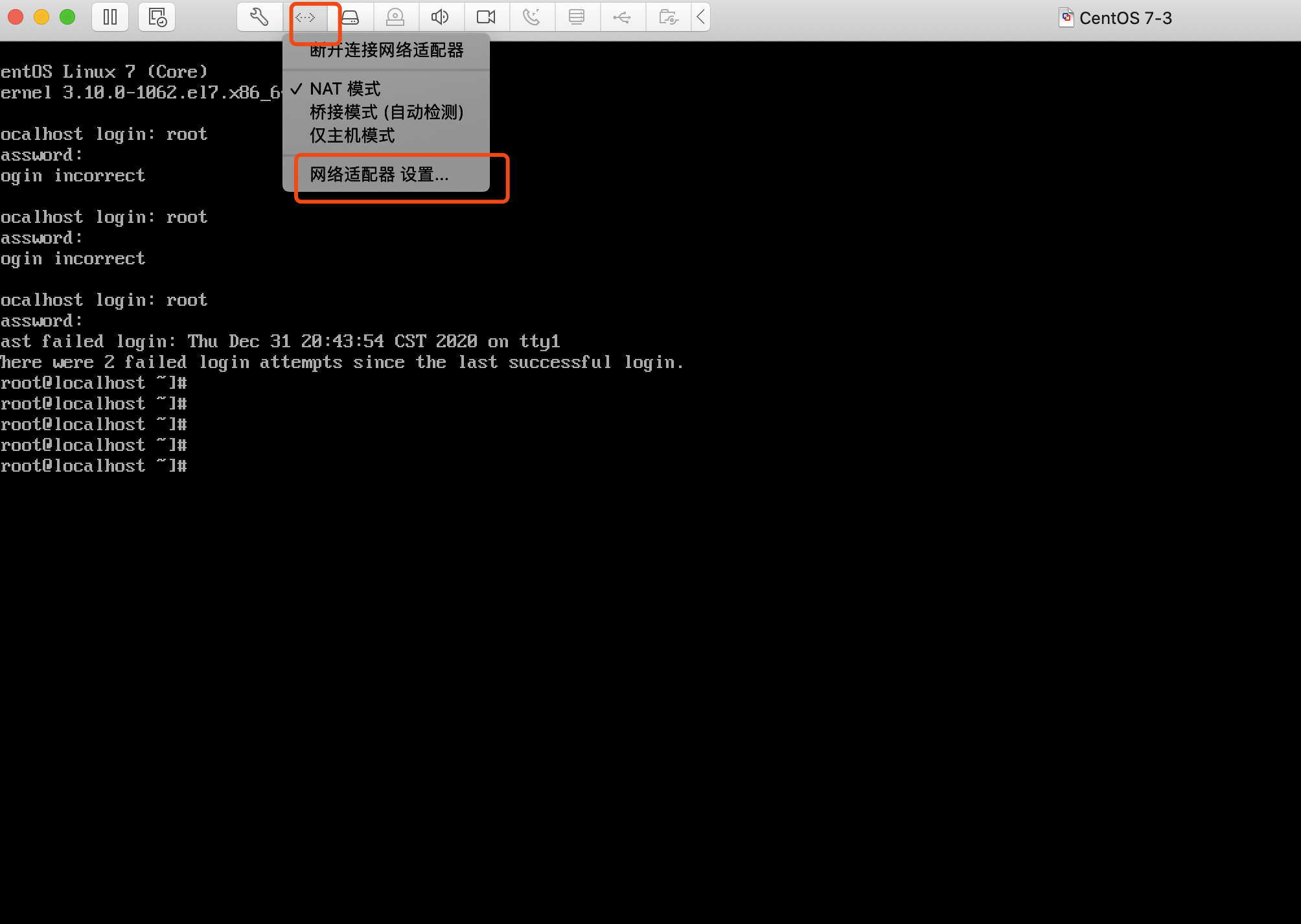Click the CD/DVD drive icon
Image resolution: width=1301 pixels, height=924 pixels.
(395, 17)
